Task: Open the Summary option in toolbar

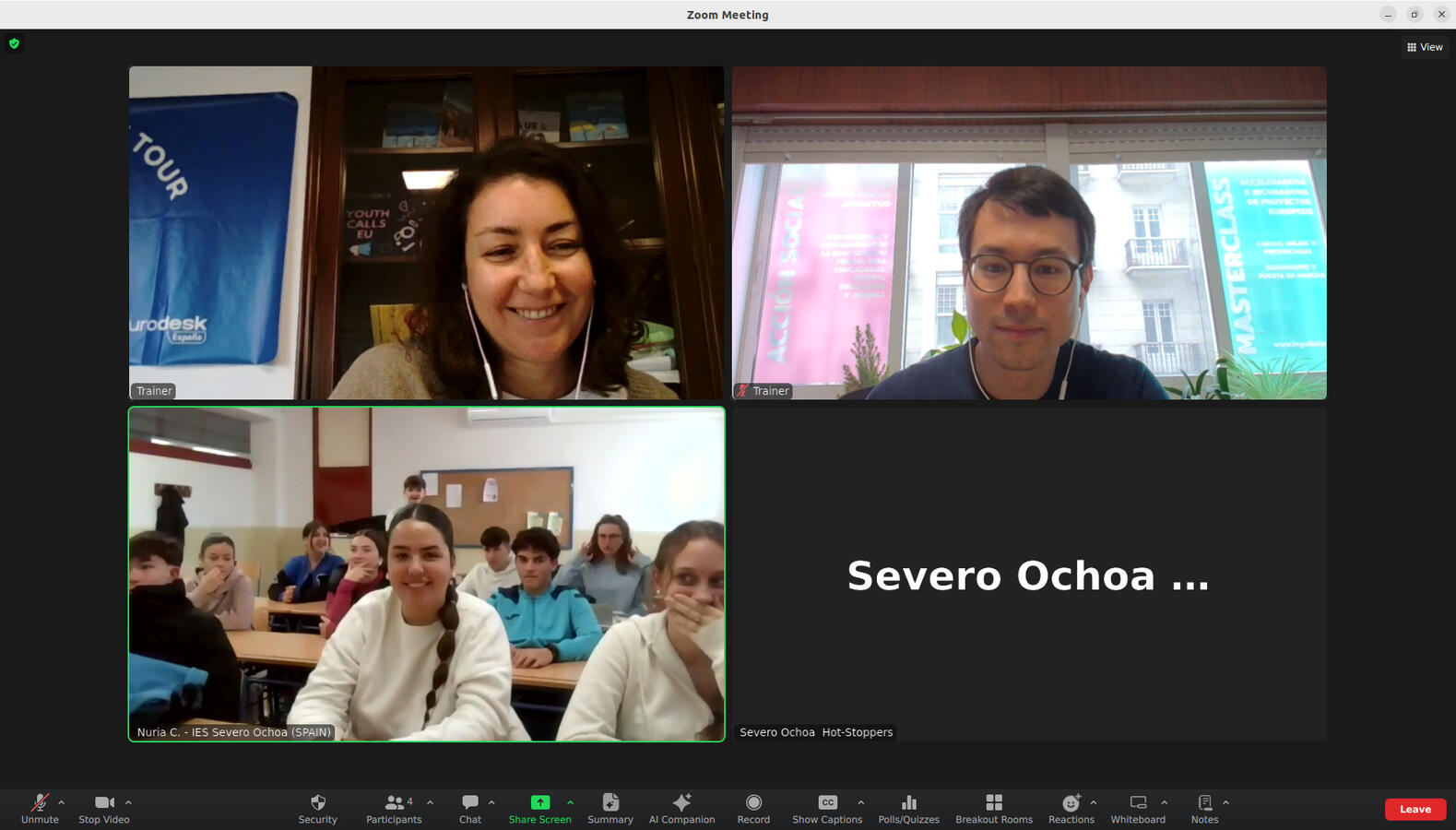Action: pyautogui.click(x=610, y=808)
